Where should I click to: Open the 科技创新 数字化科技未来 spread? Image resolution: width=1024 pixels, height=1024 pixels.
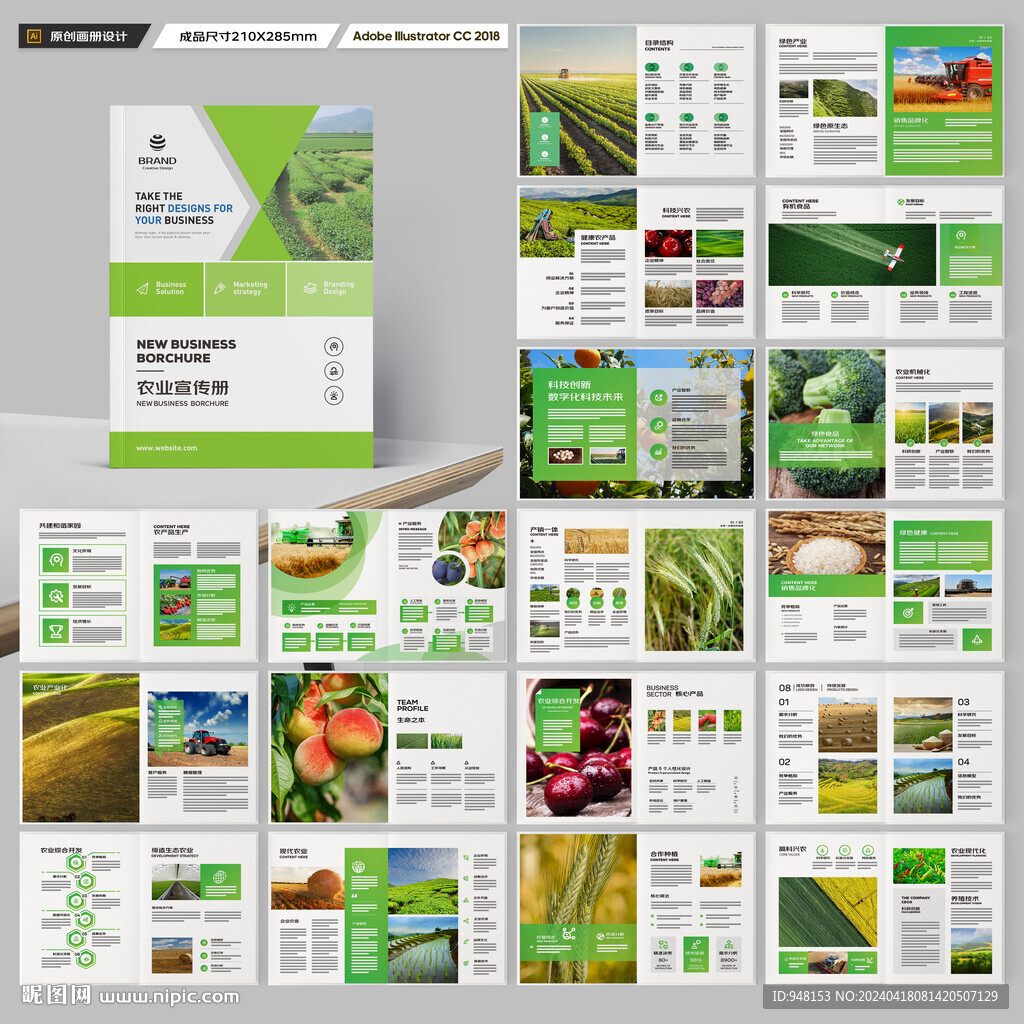point(636,423)
